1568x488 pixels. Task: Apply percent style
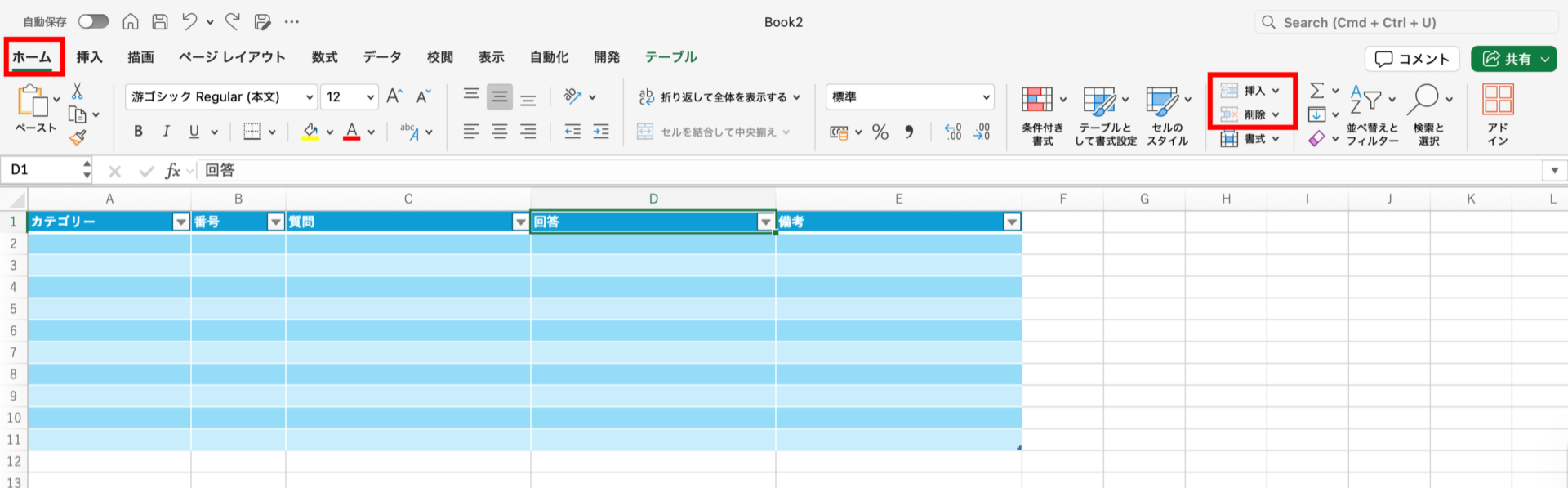(880, 132)
